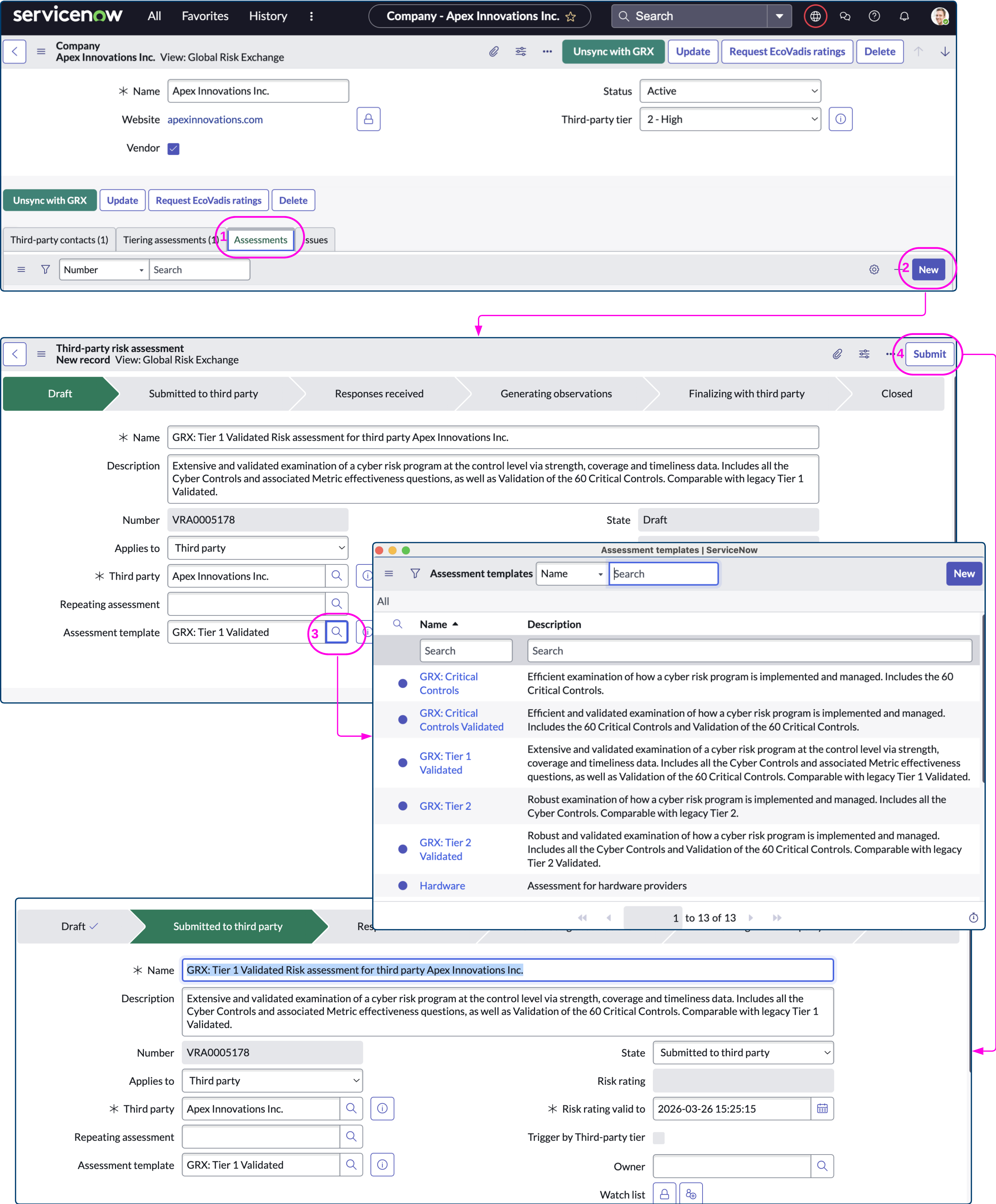Click Request EcoVadis ratings in header
This screenshot has height=1204, width=996.
(787, 52)
